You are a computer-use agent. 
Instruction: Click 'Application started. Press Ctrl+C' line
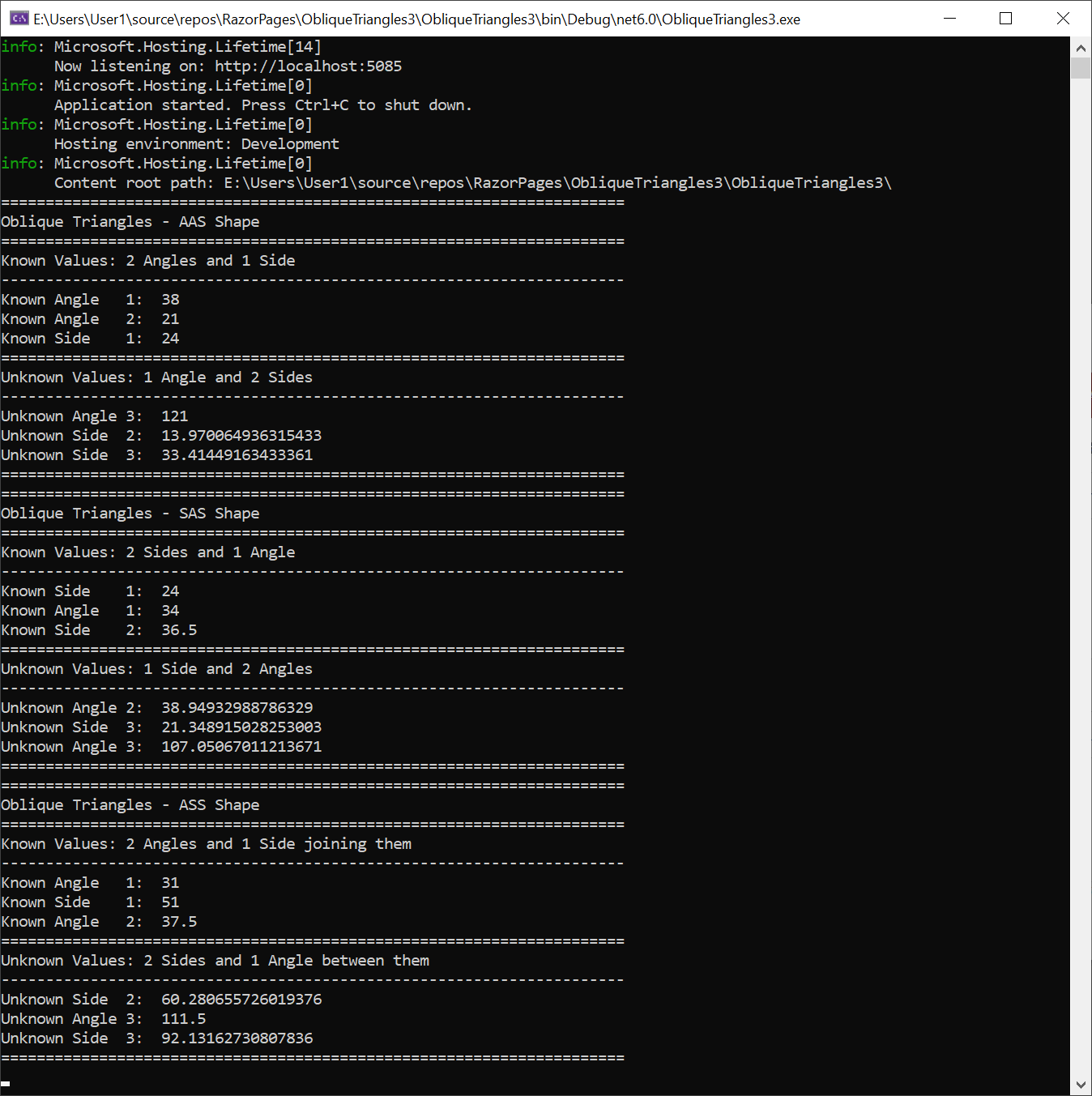(263, 105)
